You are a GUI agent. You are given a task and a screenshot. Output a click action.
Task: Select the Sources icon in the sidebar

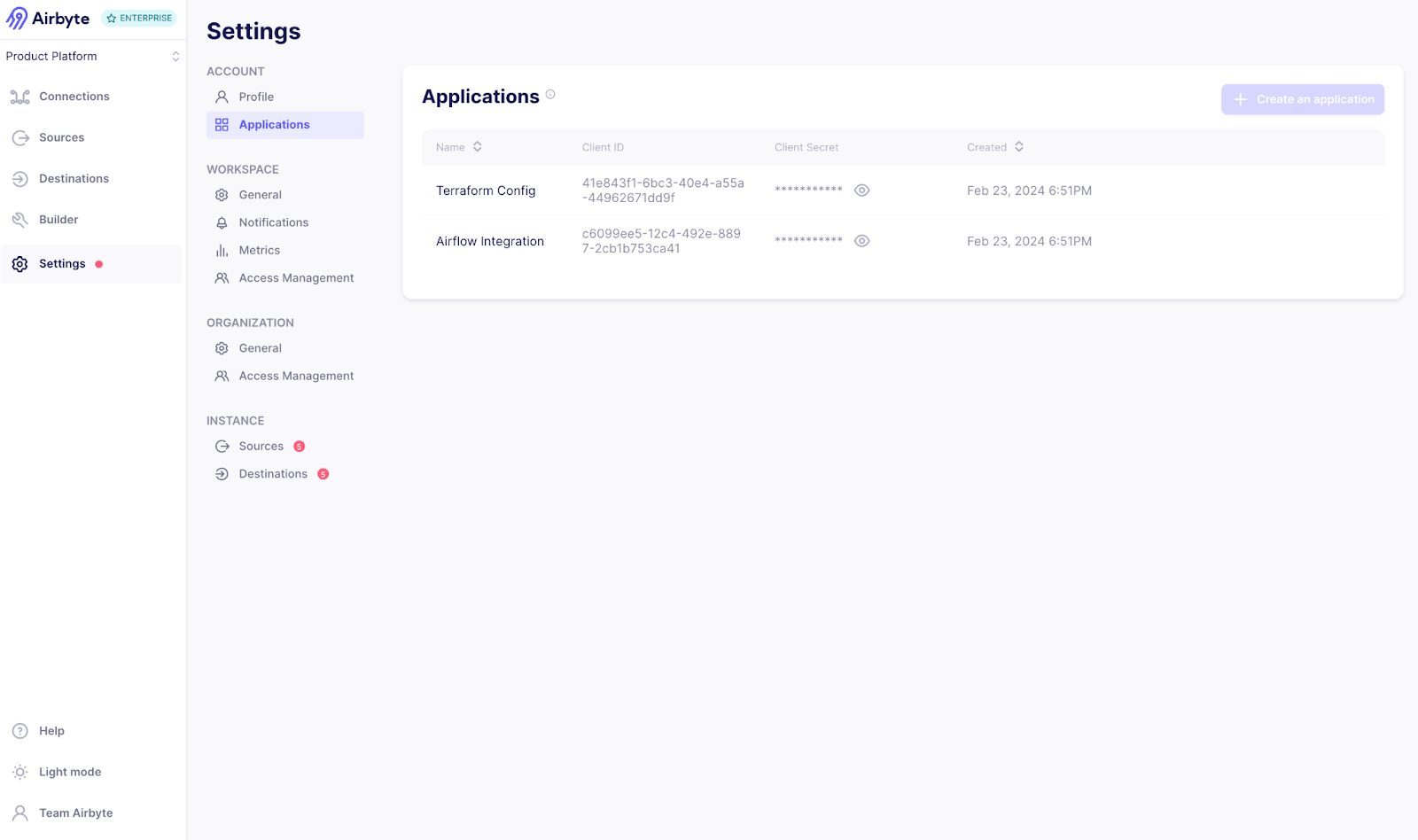[x=20, y=137]
